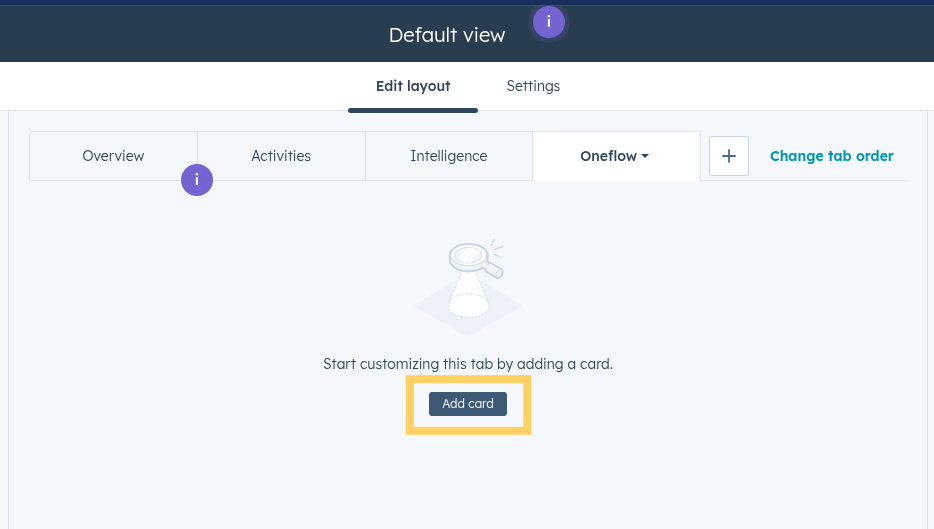Click the underline indicator below Edit layout

pyautogui.click(x=413, y=110)
